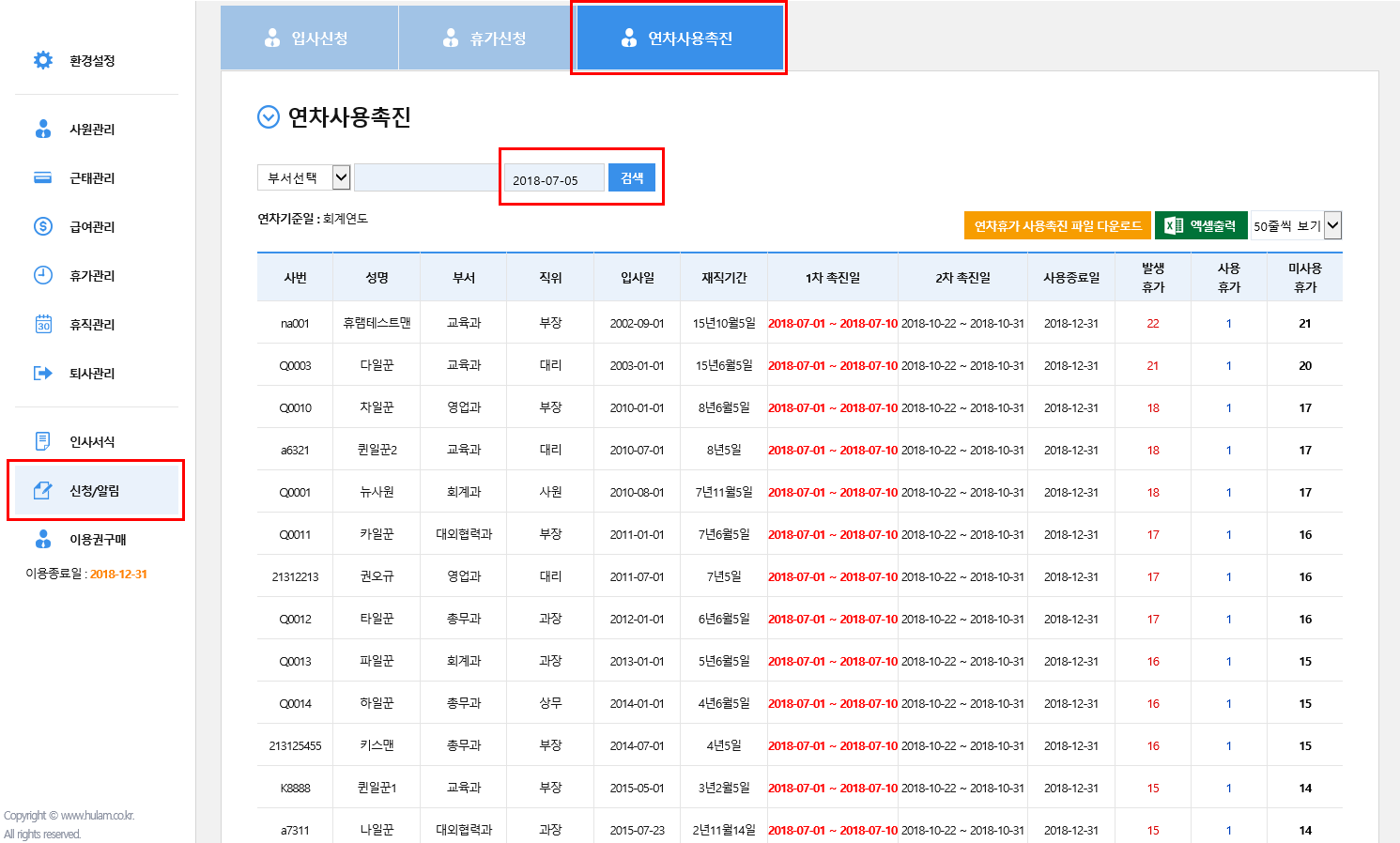1400x843 pixels.
Task: Open the 부서선택 department dropdown
Action: pyautogui.click(x=303, y=177)
